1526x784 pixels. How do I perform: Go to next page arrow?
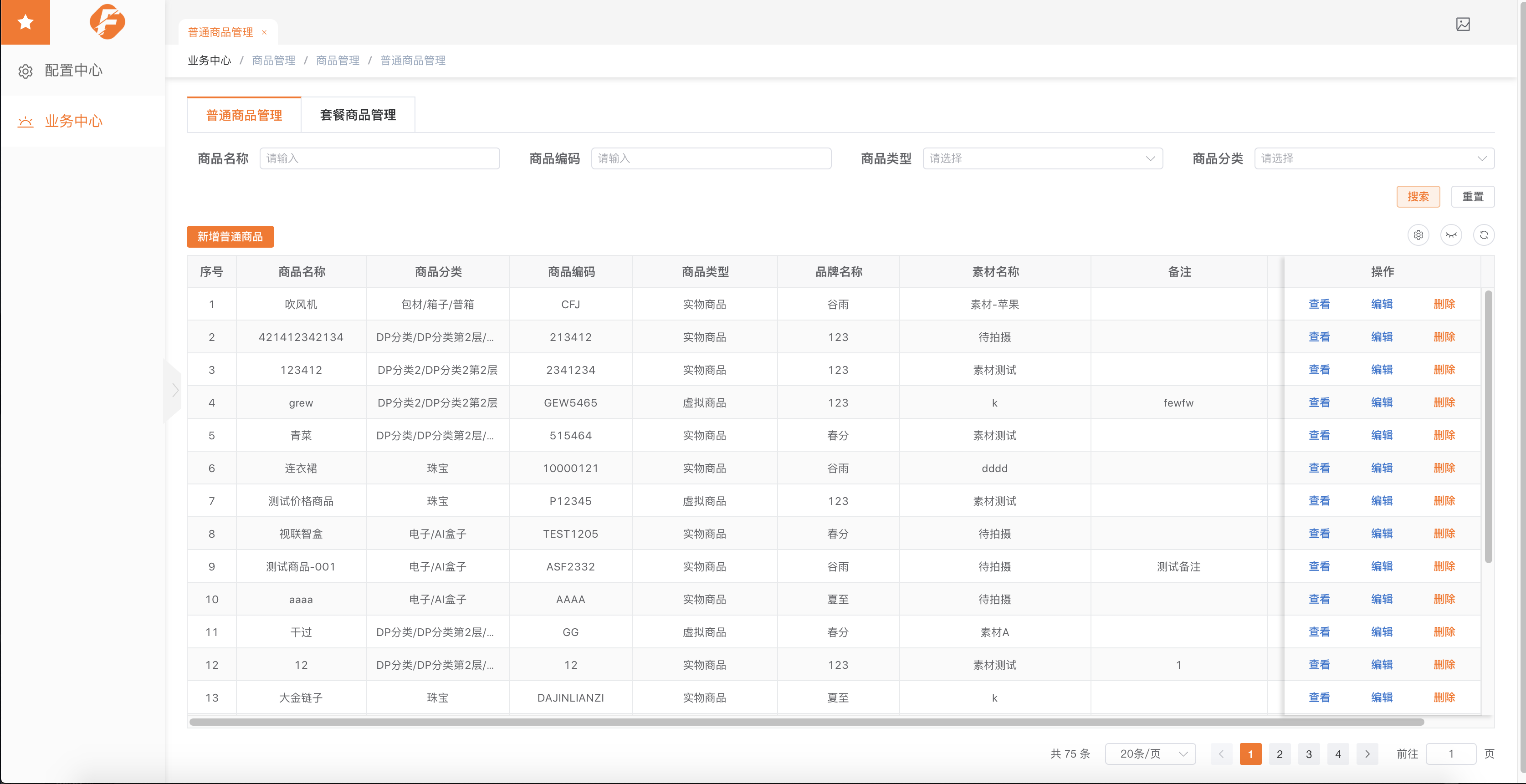tap(1367, 754)
